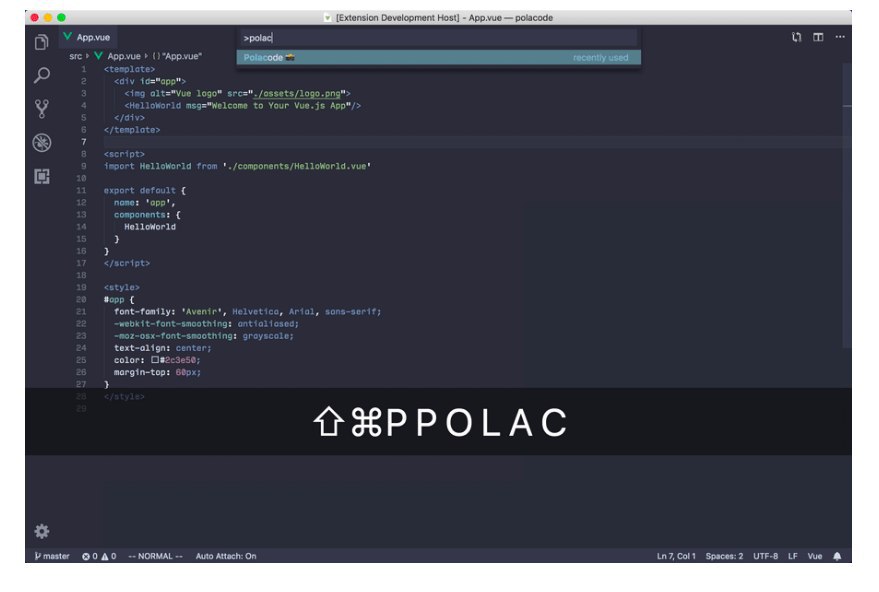Open the Search view in activity bar
The image size is (879, 592).
pyautogui.click(x=41, y=75)
